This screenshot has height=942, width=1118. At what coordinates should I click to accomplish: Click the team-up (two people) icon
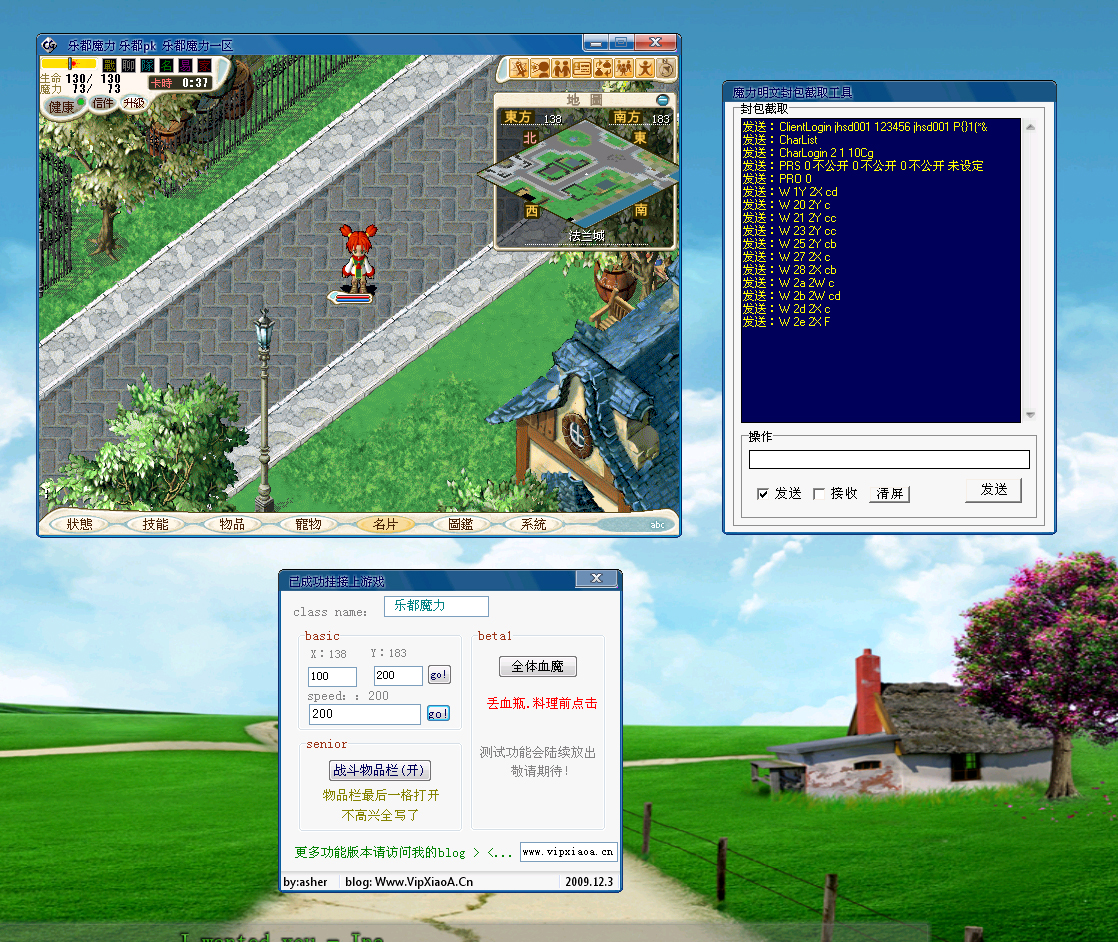click(x=562, y=68)
